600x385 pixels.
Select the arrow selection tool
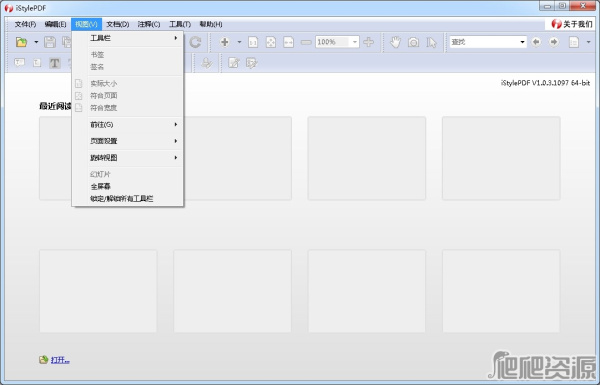(431, 42)
